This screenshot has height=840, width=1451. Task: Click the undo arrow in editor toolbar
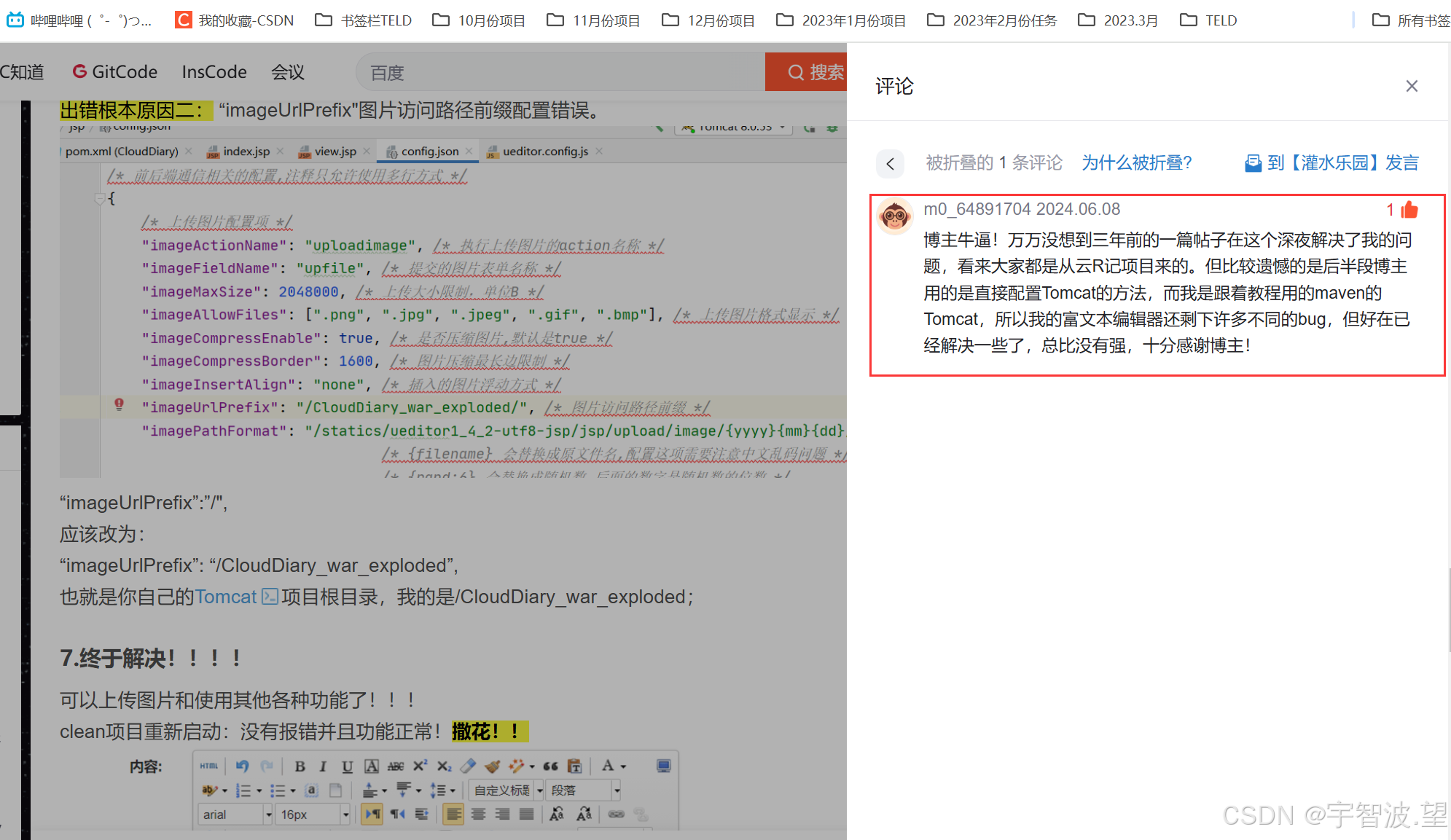242,766
